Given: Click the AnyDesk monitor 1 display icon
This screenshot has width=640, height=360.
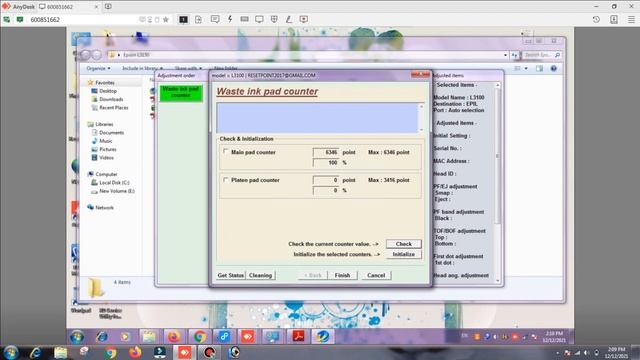Looking at the screenshot, I should pyautogui.click(x=183, y=19).
